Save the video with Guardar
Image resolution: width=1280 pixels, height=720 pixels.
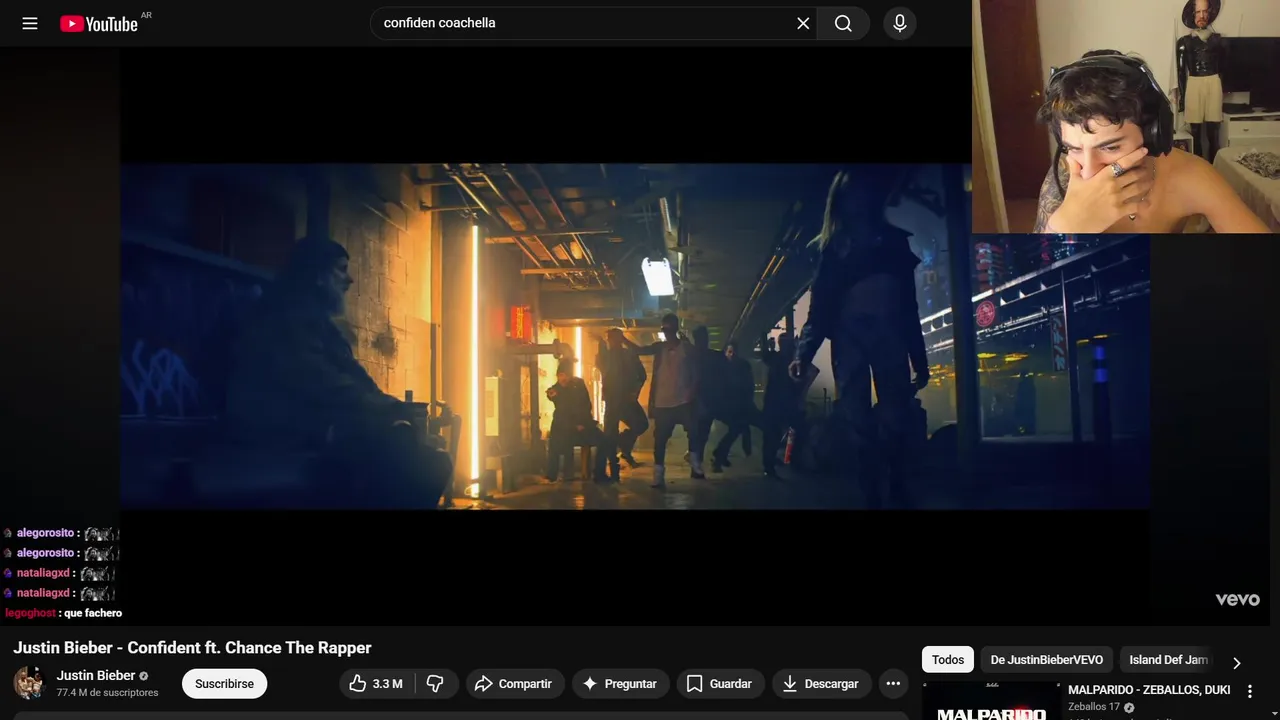click(720, 684)
